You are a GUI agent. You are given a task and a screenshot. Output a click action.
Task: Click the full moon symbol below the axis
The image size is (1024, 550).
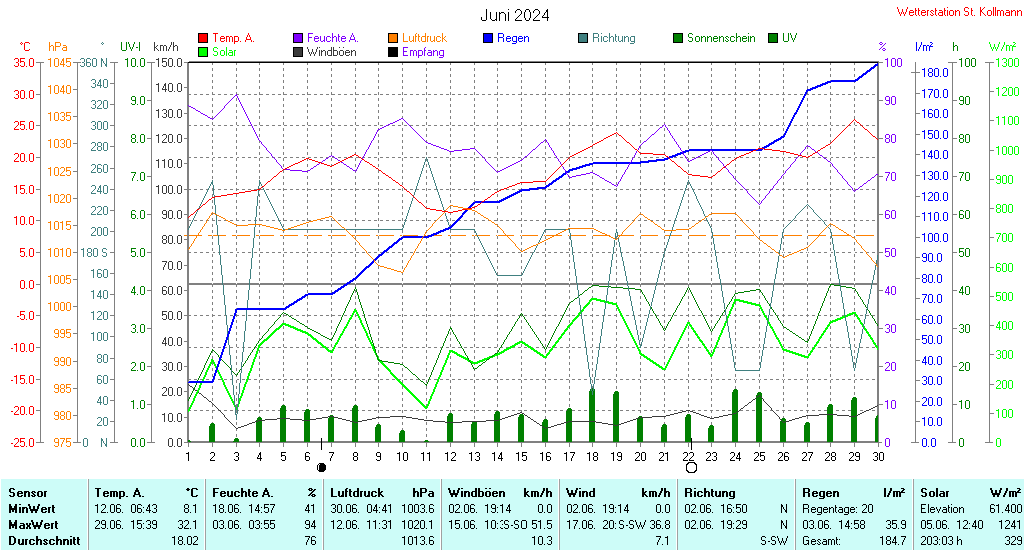691,468
